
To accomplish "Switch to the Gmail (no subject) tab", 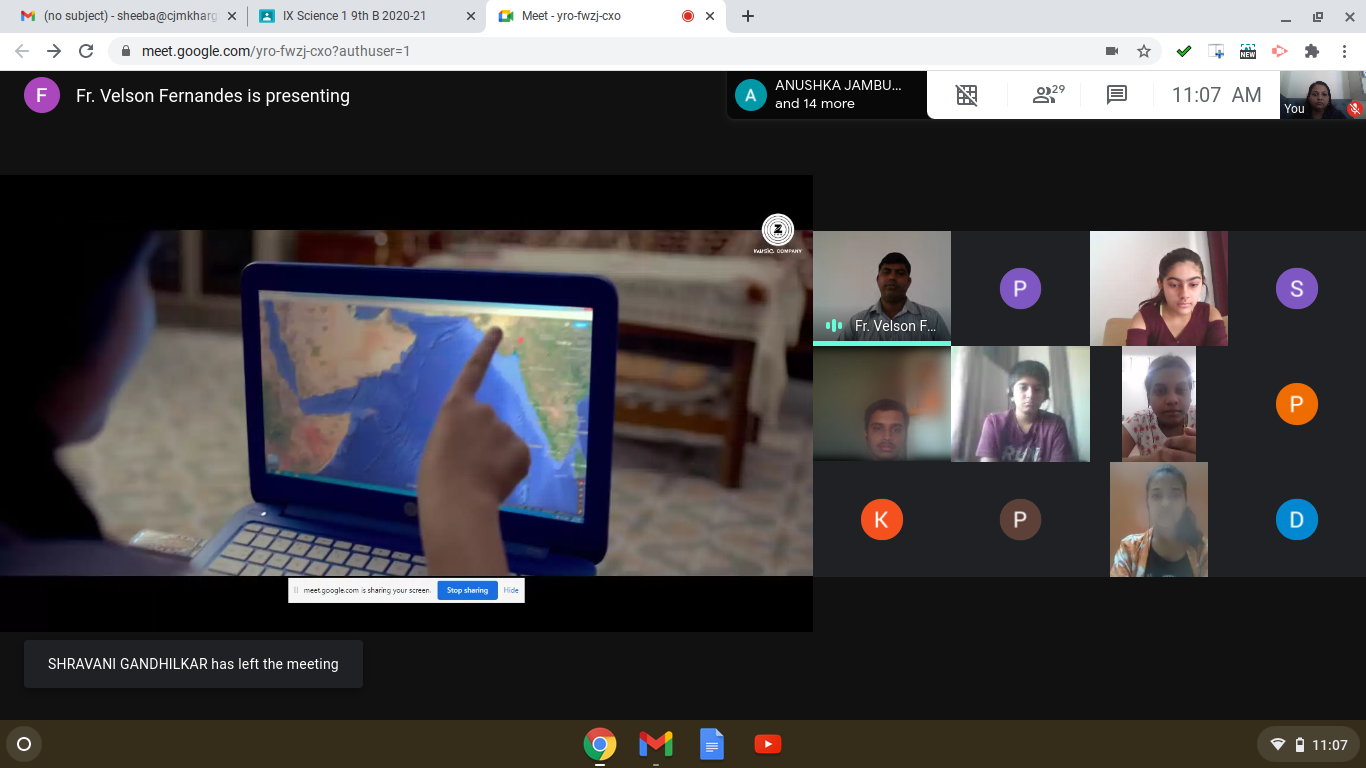I will click(x=120, y=16).
